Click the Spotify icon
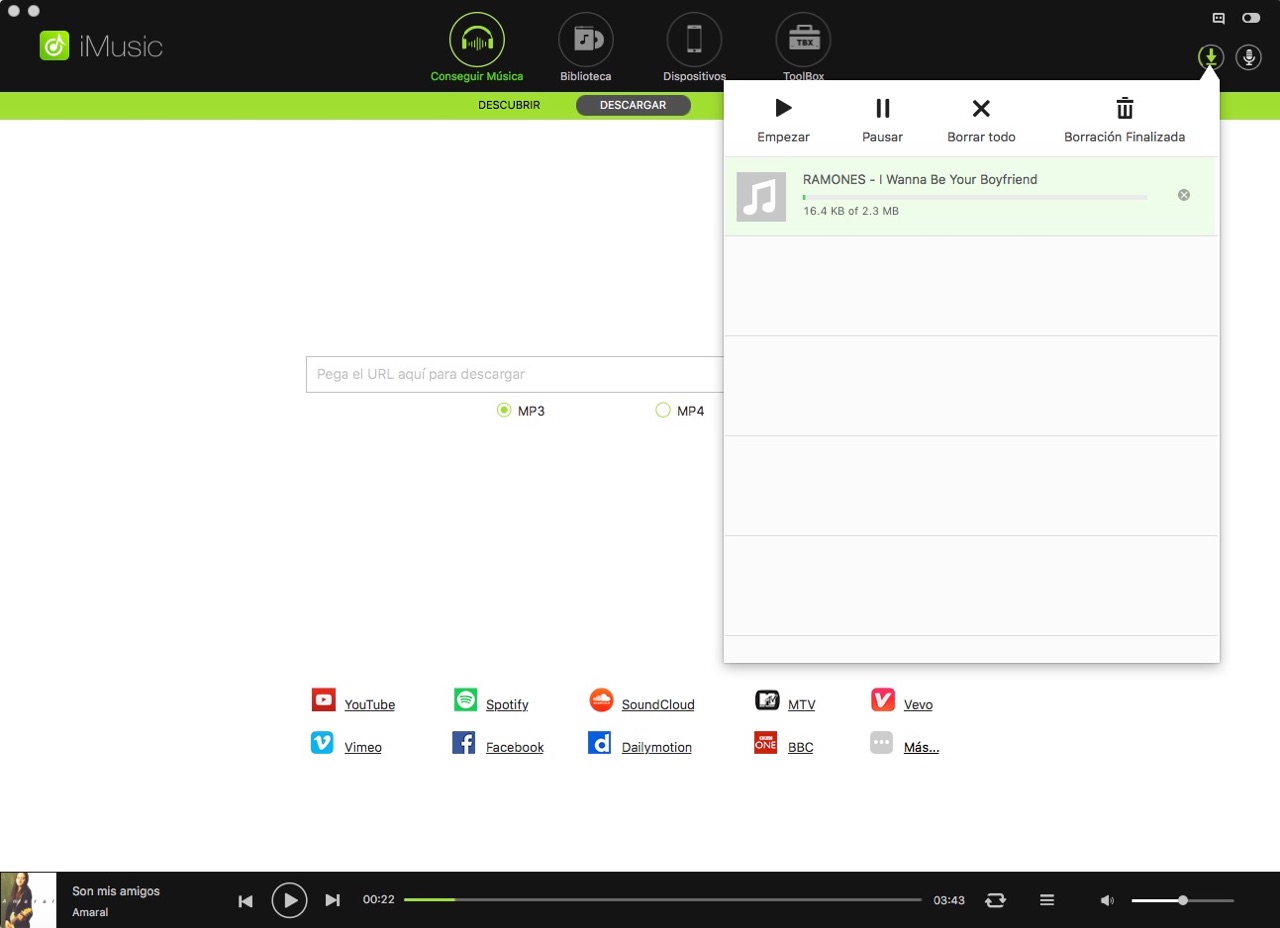This screenshot has width=1280, height=928. tap(465, 700)
